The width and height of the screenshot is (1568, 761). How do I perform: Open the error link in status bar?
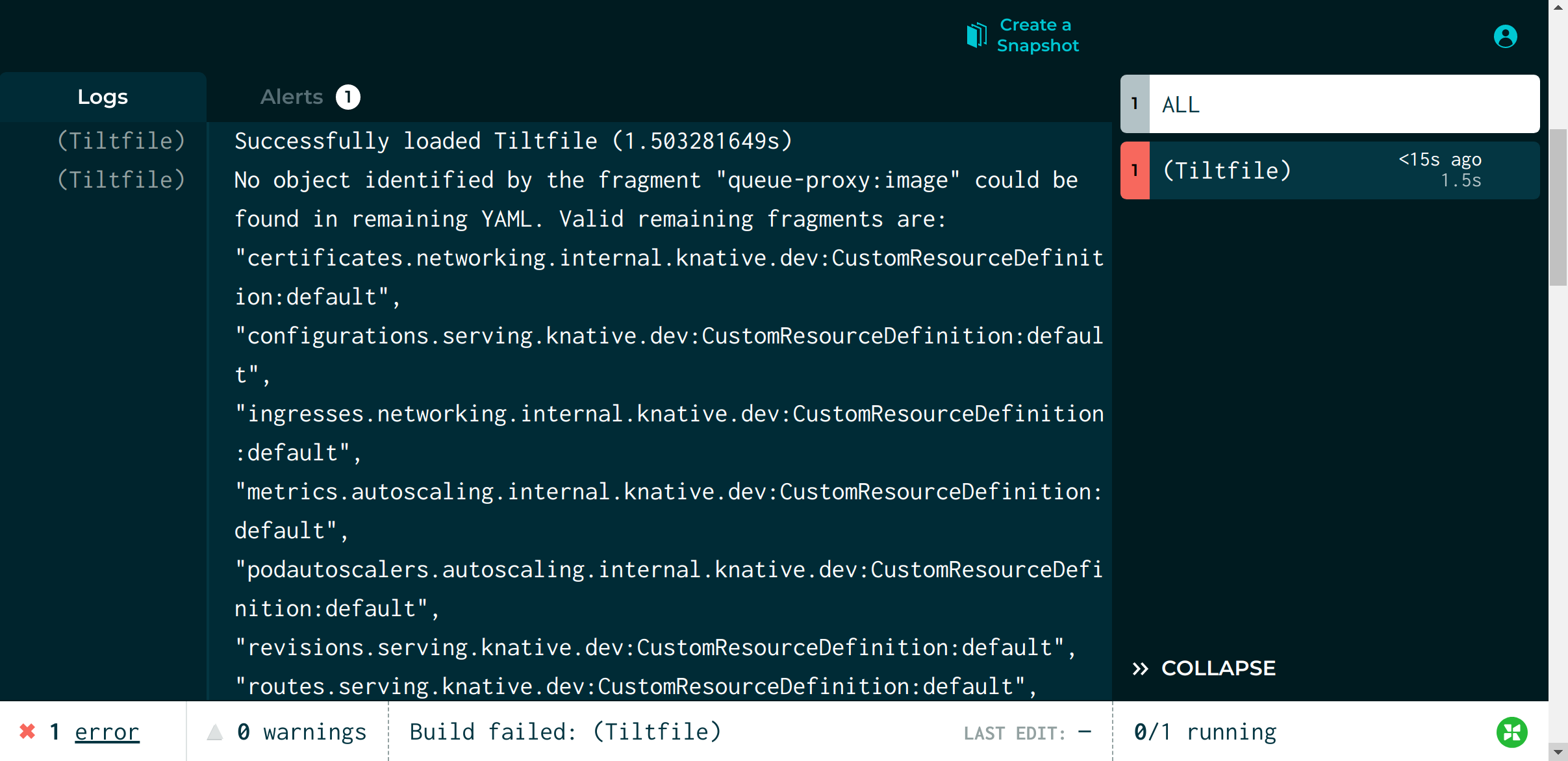click(107, 732)
